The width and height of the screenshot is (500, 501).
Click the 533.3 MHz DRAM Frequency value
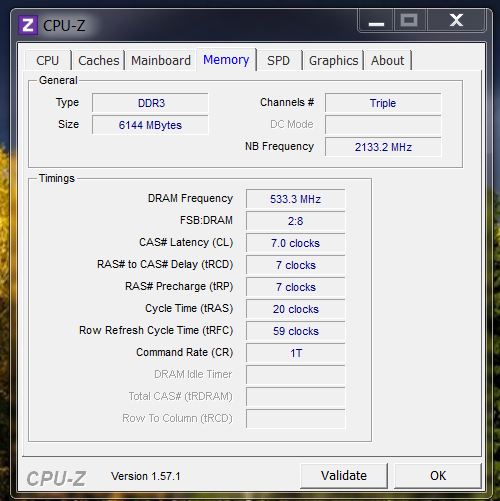pos(296,199)
